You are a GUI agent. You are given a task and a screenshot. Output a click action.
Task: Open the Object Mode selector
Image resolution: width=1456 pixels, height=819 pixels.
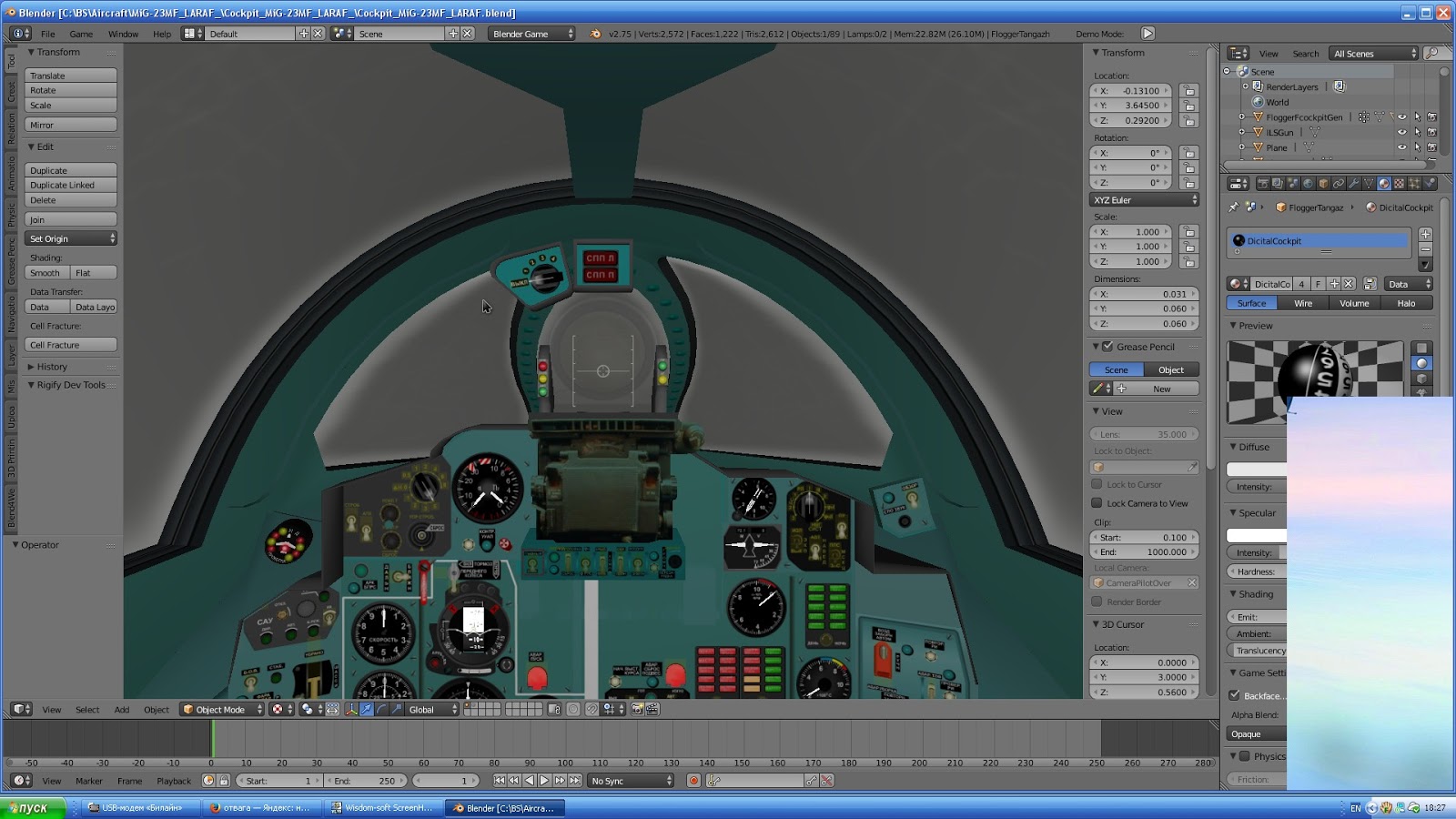222,710
